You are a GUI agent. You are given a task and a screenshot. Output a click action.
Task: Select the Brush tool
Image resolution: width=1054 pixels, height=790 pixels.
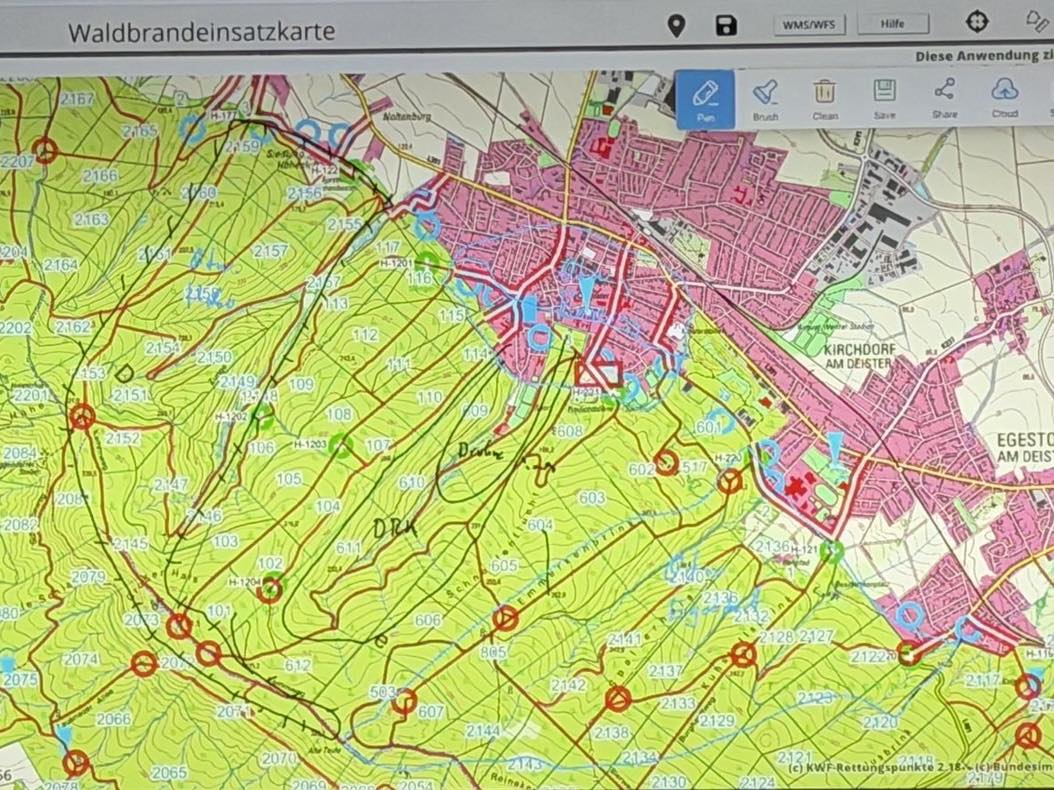click(765, 98)
